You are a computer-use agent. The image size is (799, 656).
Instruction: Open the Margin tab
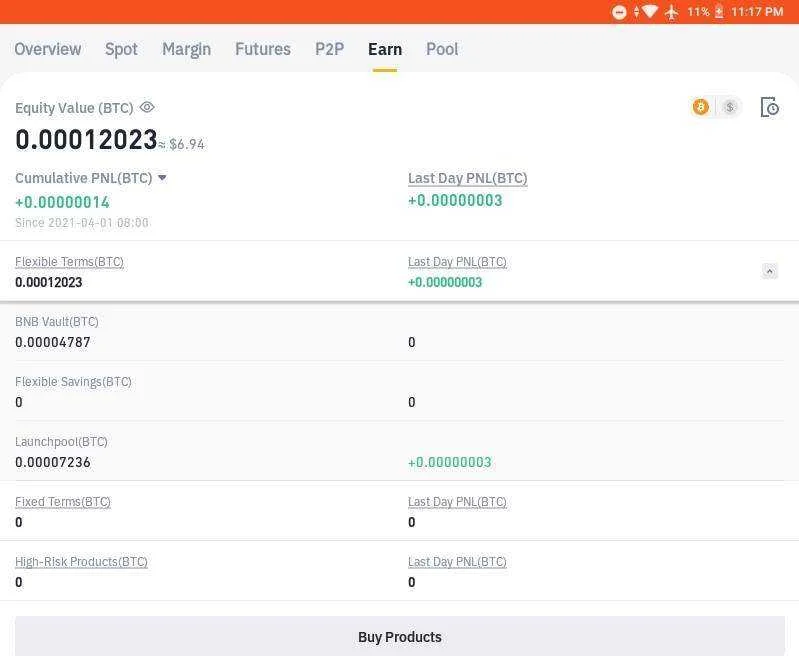187,49
